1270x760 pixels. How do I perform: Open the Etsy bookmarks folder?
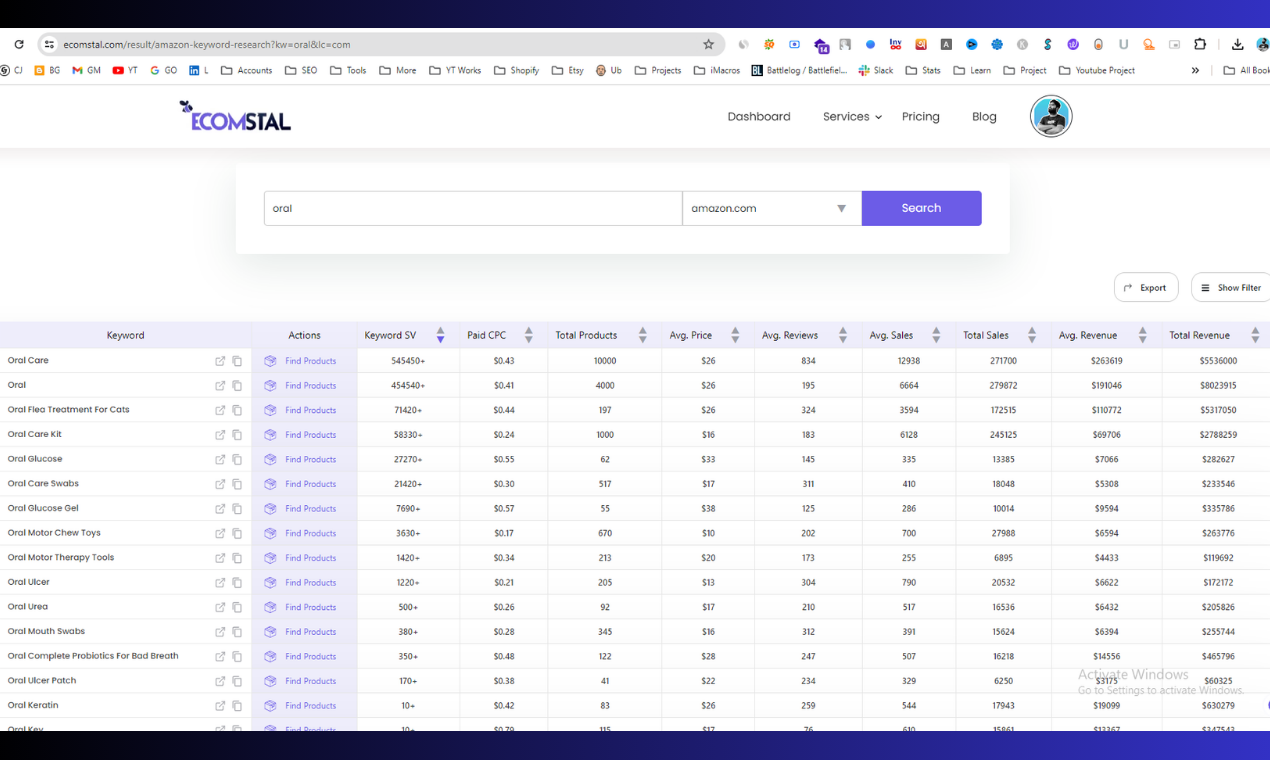[x=567, y=70]
